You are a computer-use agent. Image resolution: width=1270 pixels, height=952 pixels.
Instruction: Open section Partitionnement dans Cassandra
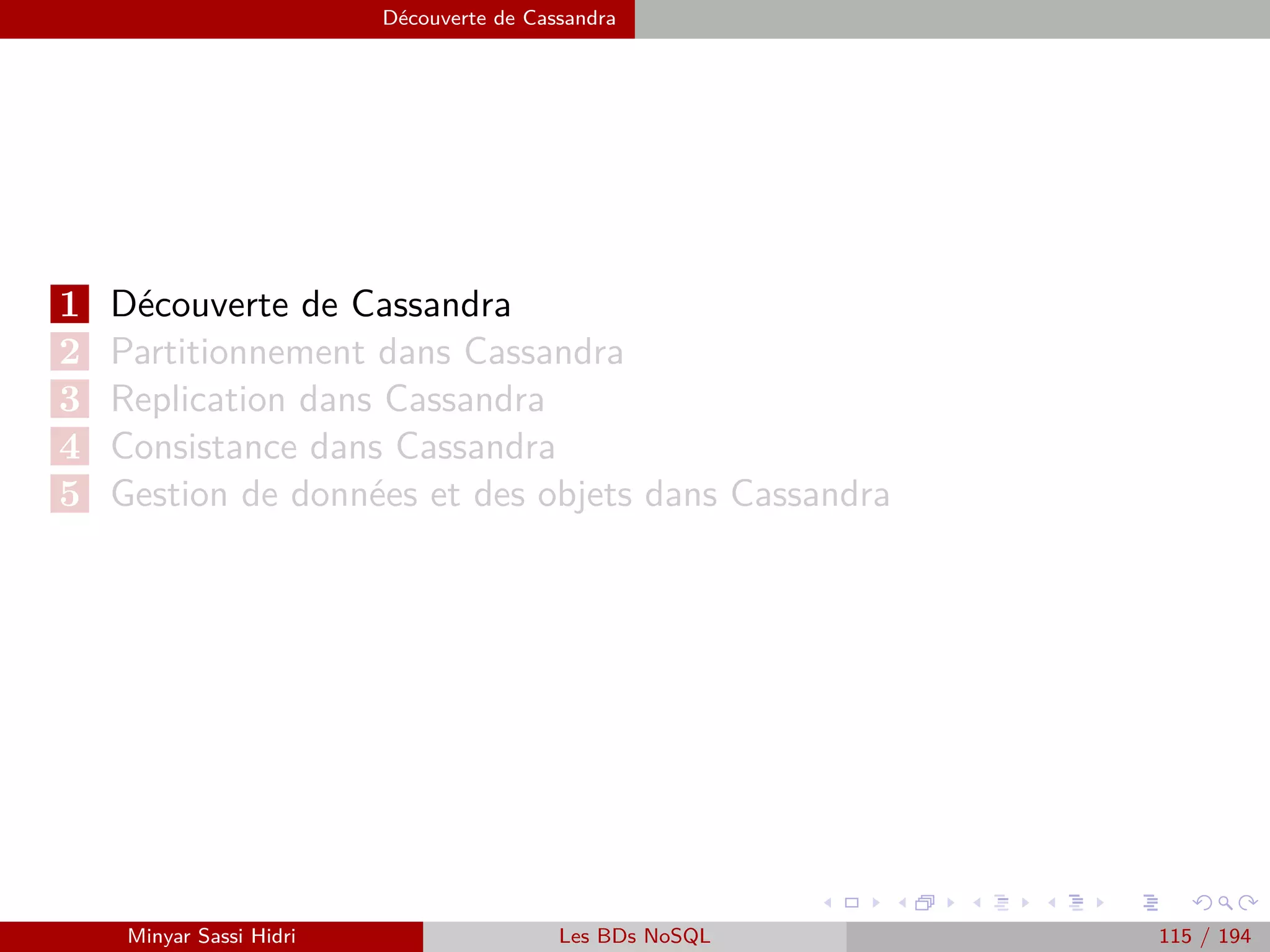click(366, 352)
